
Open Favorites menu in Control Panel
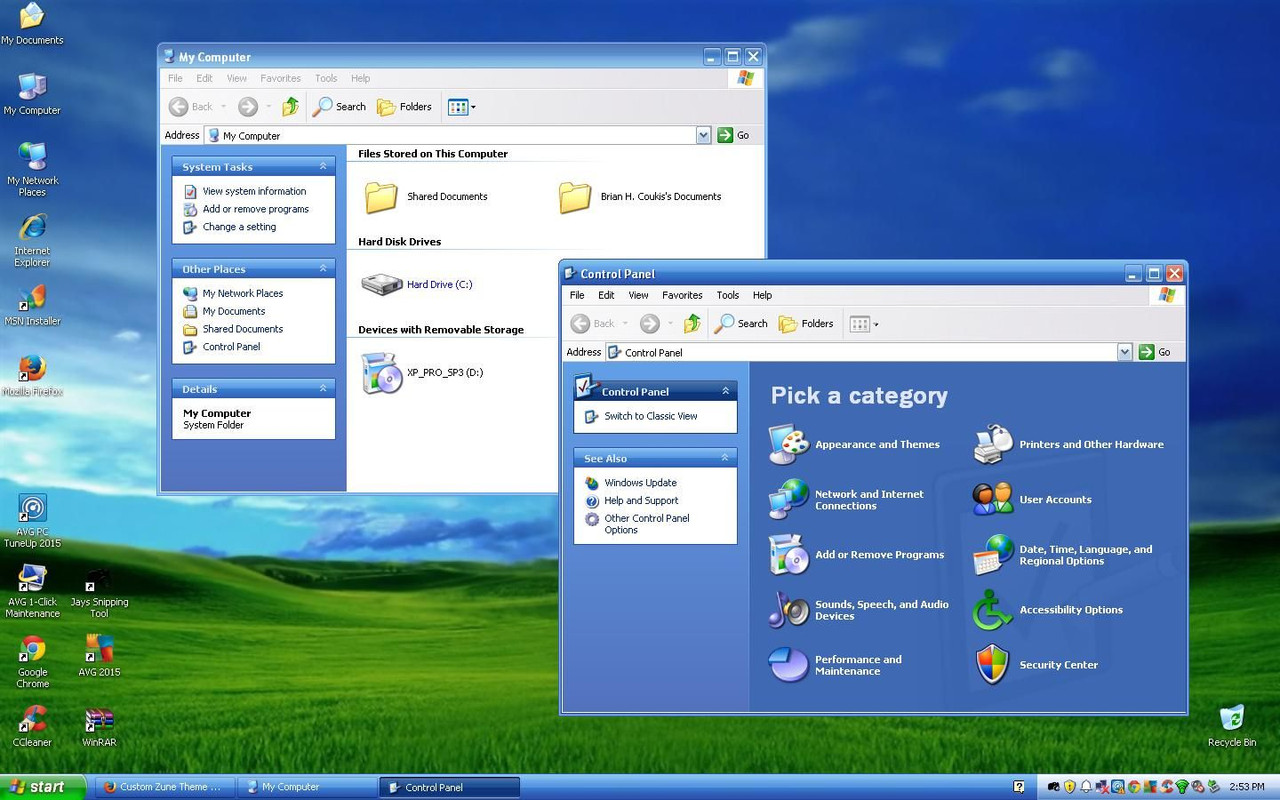[x=682, y=295]
